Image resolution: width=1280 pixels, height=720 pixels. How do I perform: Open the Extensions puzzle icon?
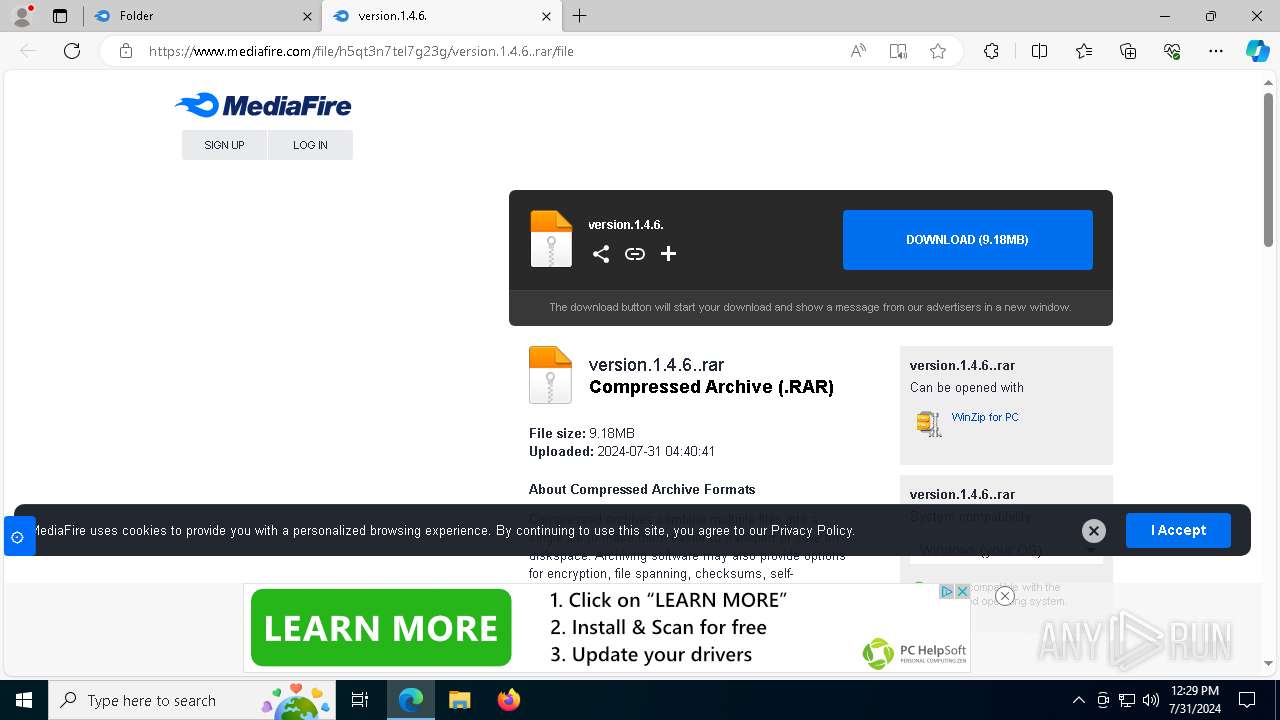991,51
